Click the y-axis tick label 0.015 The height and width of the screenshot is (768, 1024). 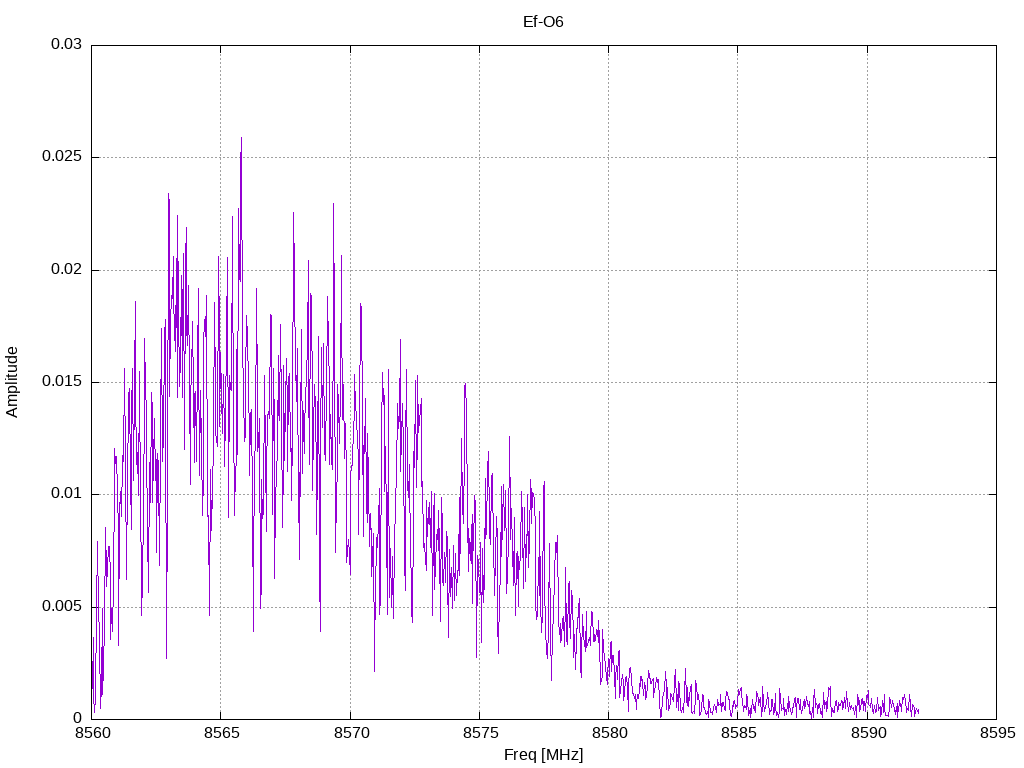pyautogui.click(x=62, y=381)
